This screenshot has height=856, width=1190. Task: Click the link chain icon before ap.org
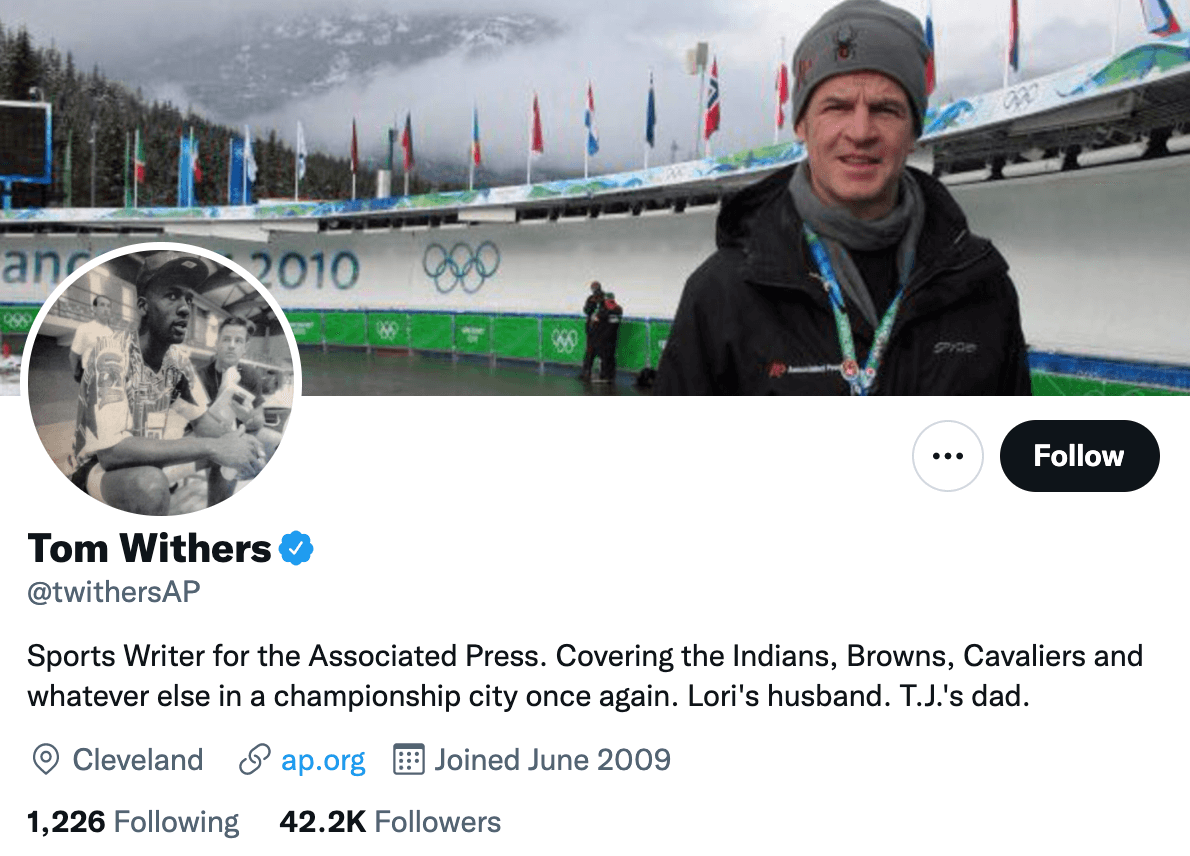click(253, 760)
